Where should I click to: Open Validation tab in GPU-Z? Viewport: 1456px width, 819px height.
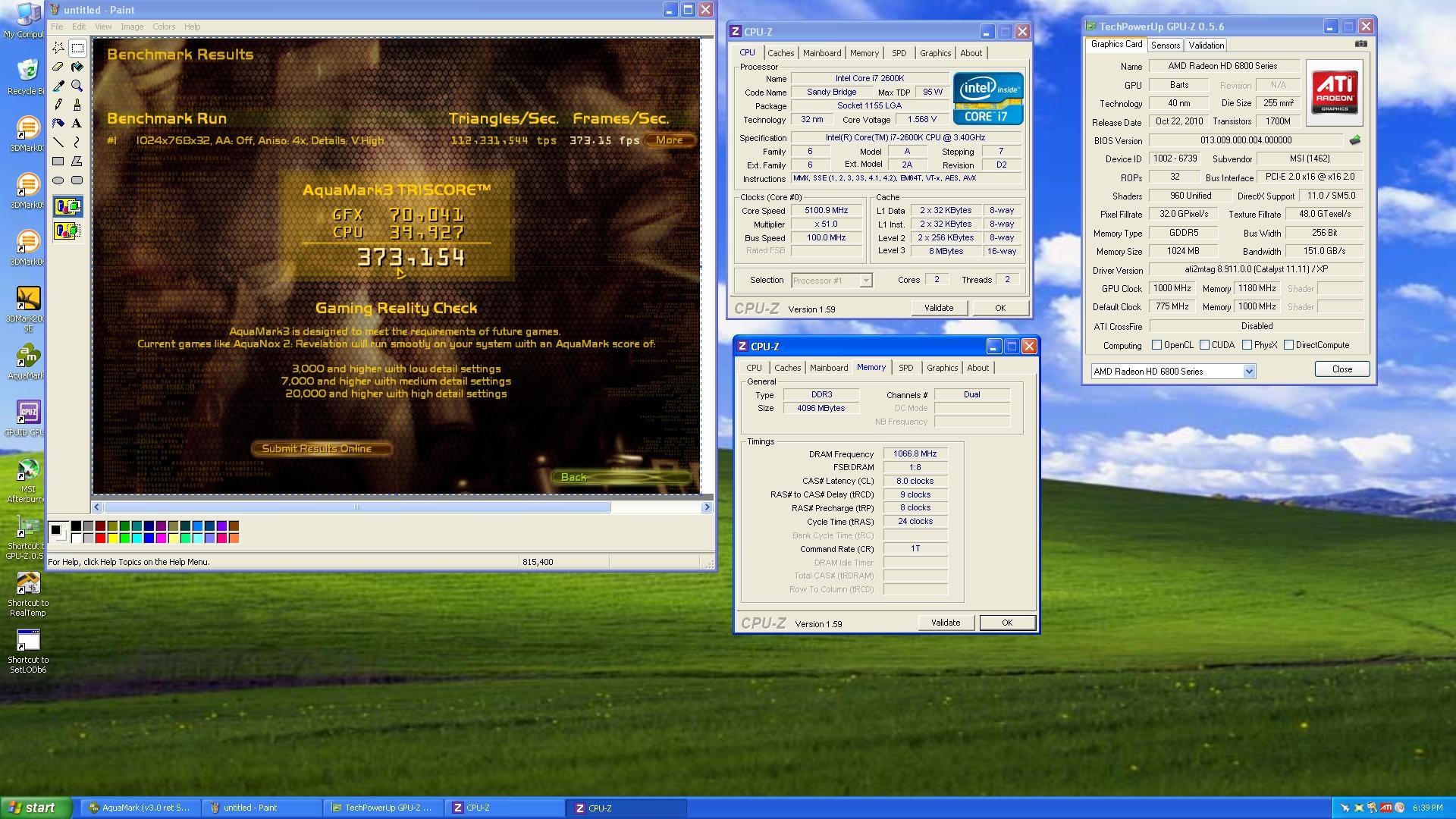1206,45
